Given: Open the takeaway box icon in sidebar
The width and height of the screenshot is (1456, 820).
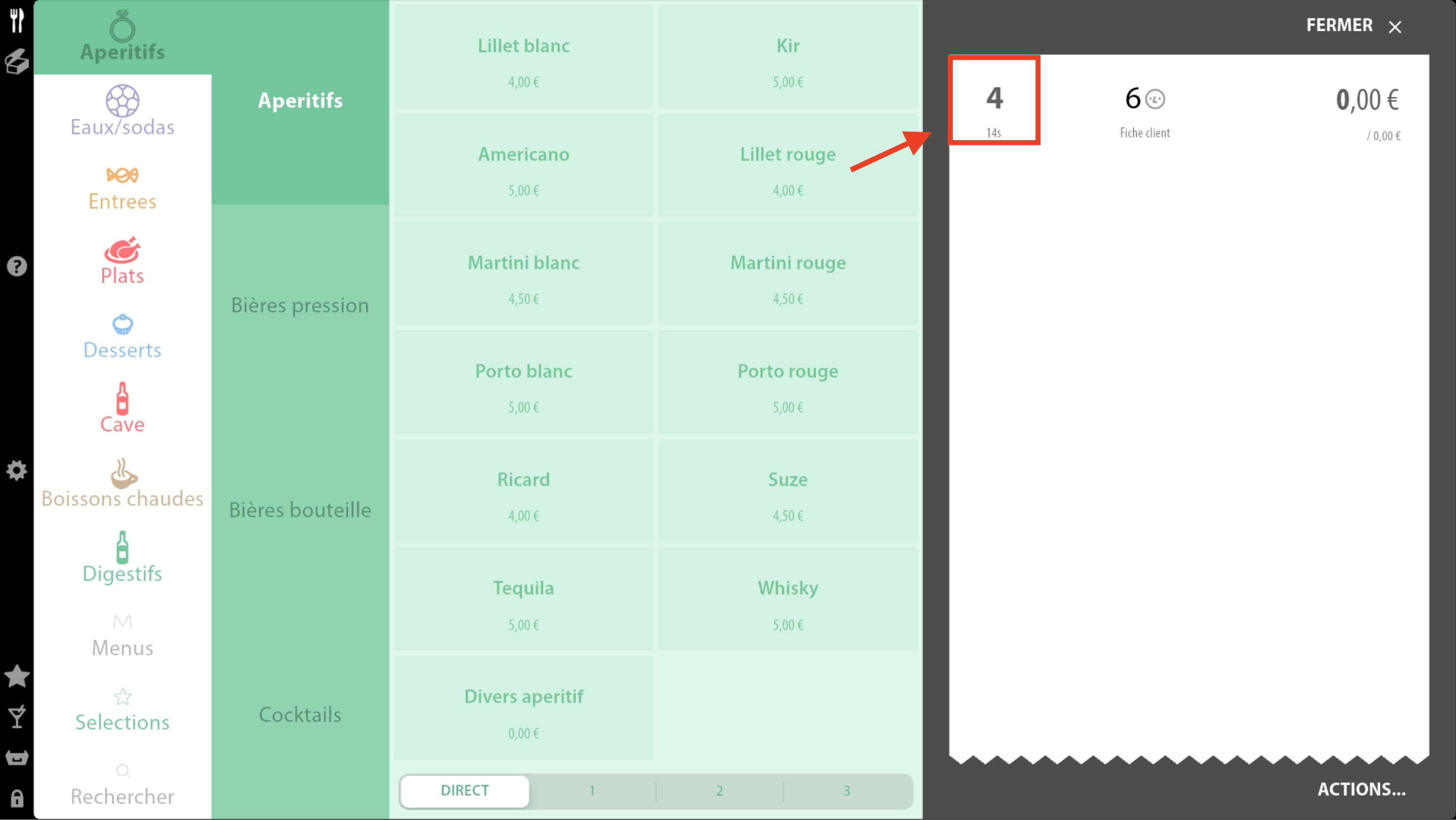Looking at the screenshot, I should (x=17, y=61).
